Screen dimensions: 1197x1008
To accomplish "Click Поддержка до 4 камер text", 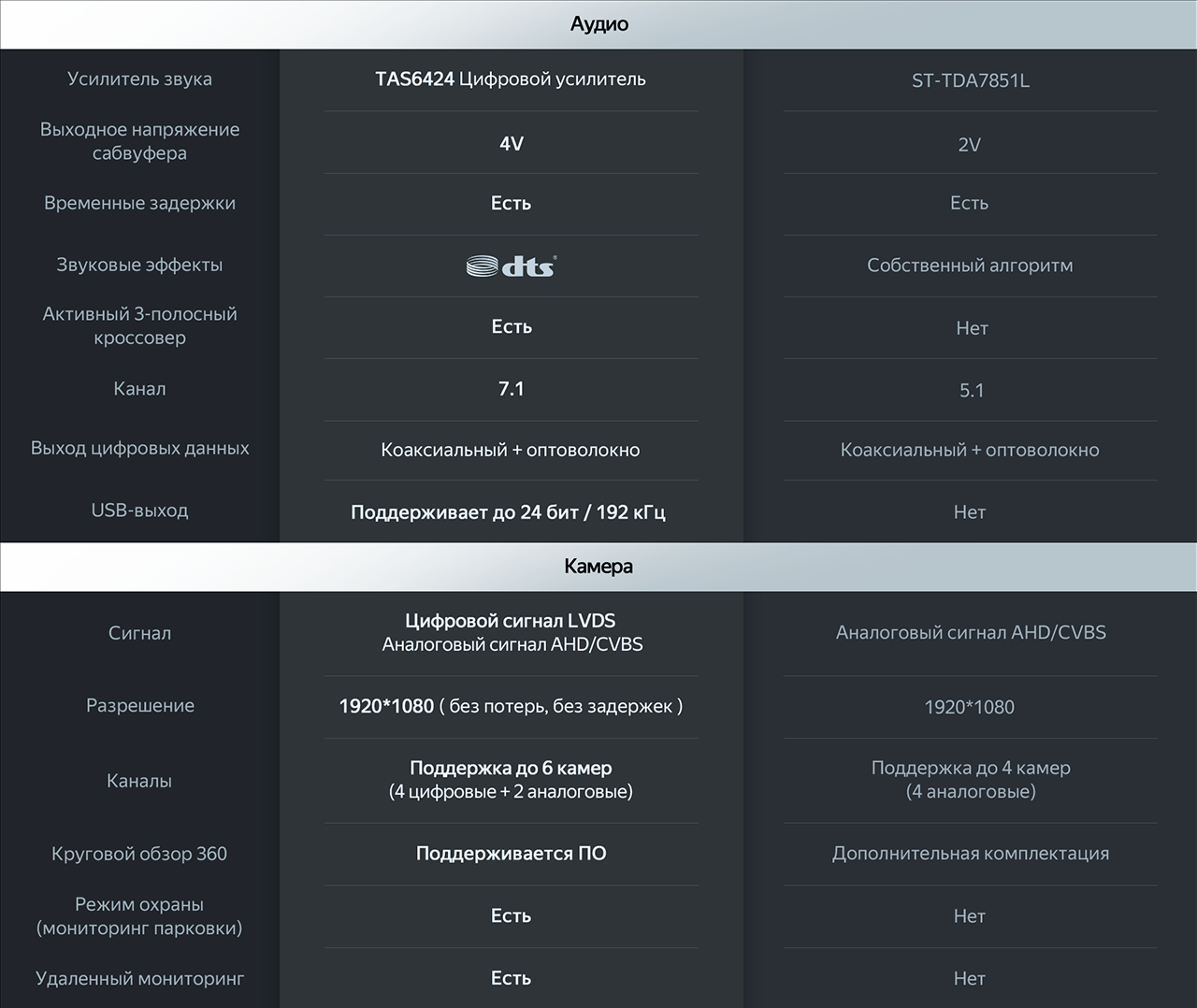I will click(971, 768).
